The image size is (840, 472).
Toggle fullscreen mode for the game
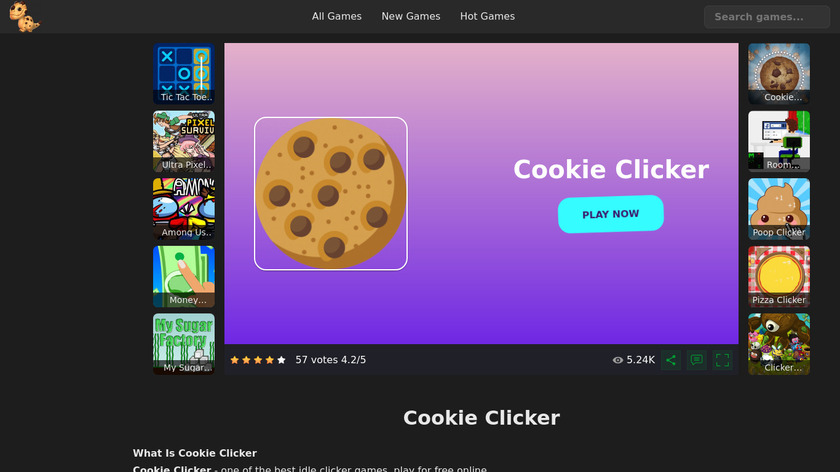[x=722, y=360]
